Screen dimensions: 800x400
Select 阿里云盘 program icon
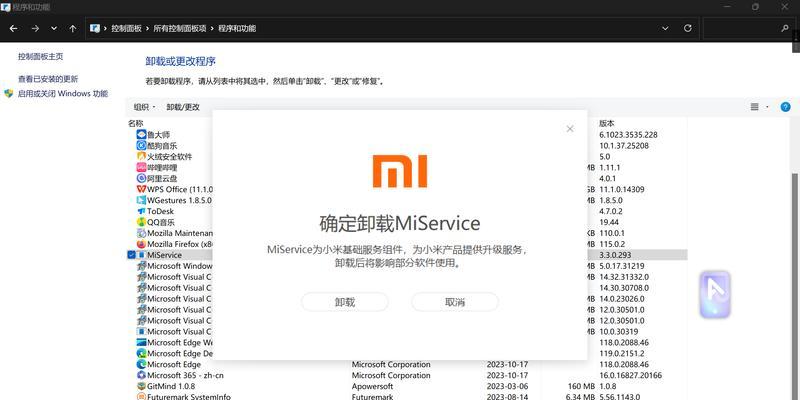tap(141, 178)
